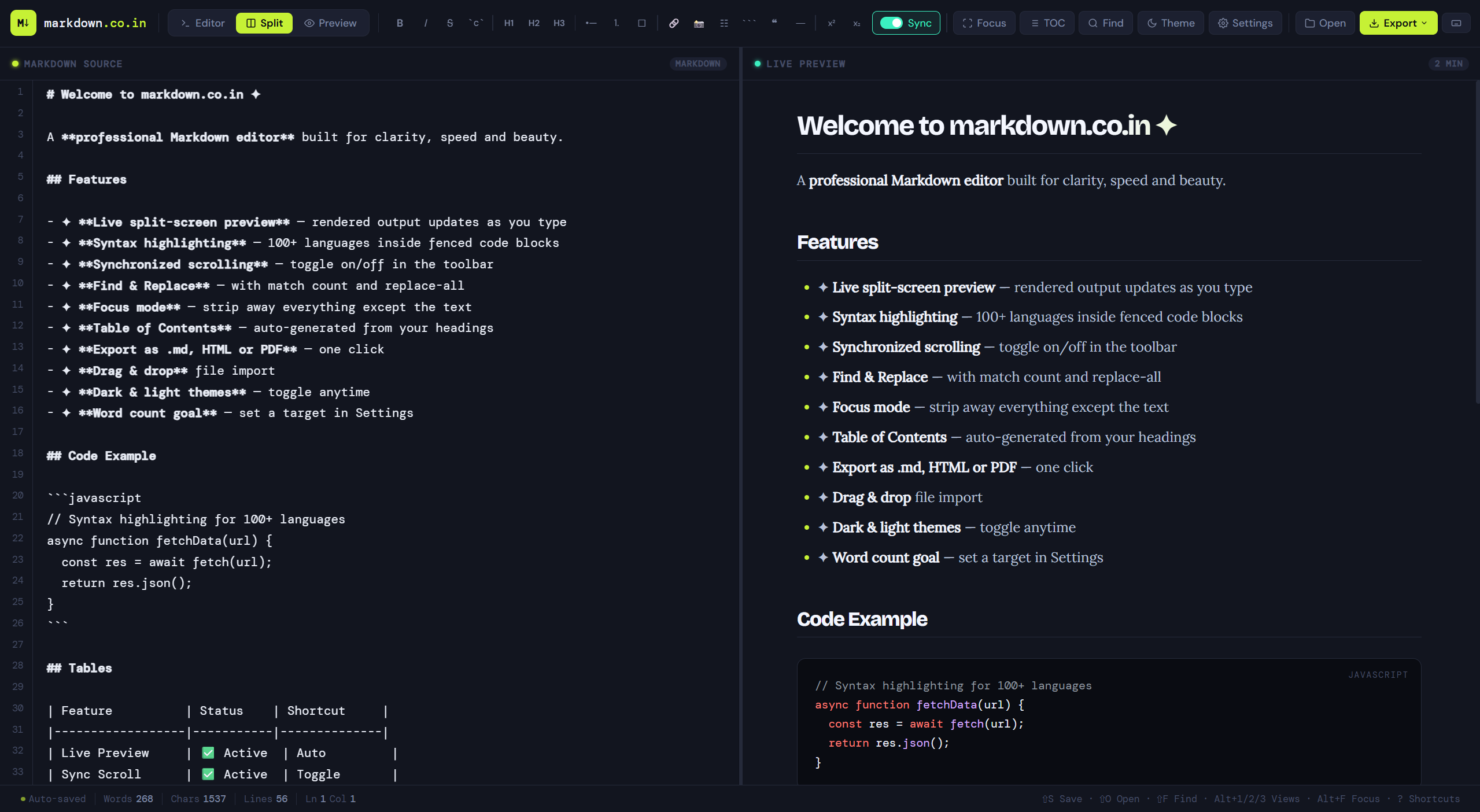This screenshot has width=1480, height=812.
Task: Click the Chars 1537 status entry
Action: point(198,799)
